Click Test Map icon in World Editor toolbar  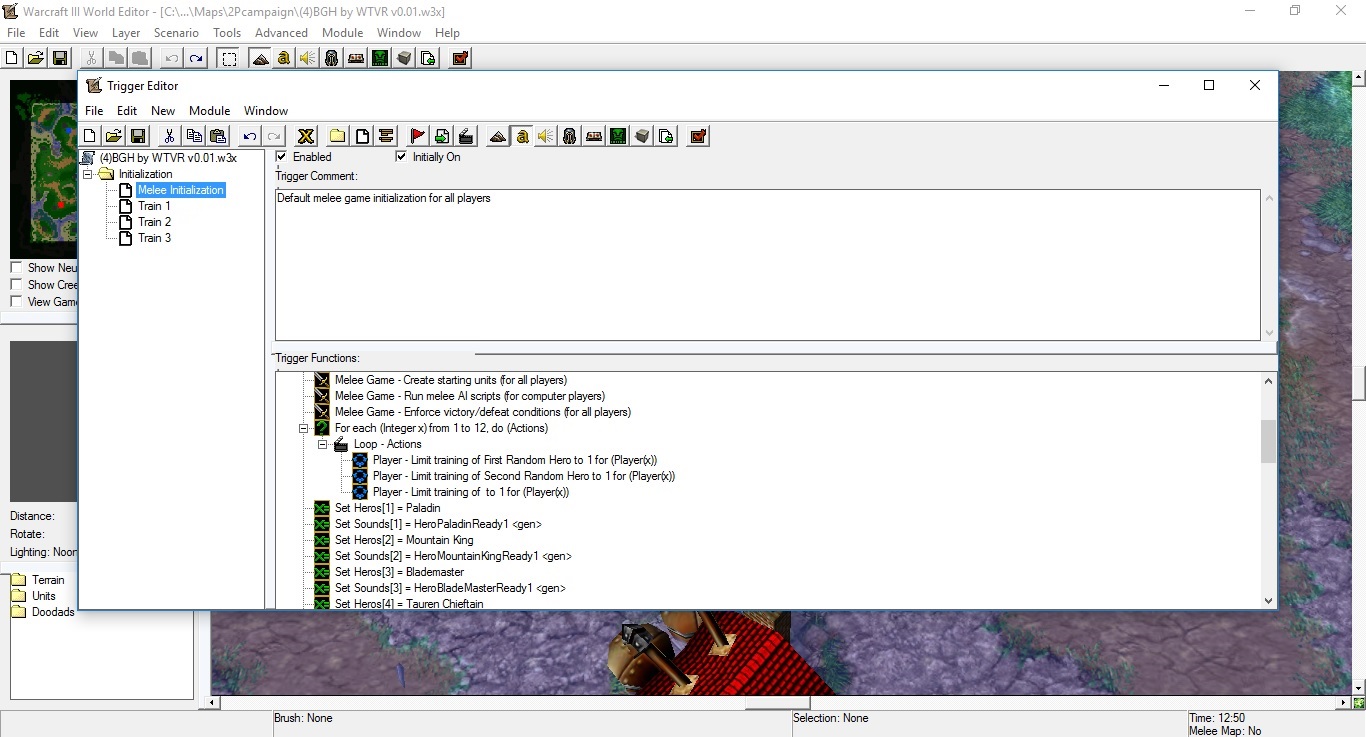click(460, 58)
